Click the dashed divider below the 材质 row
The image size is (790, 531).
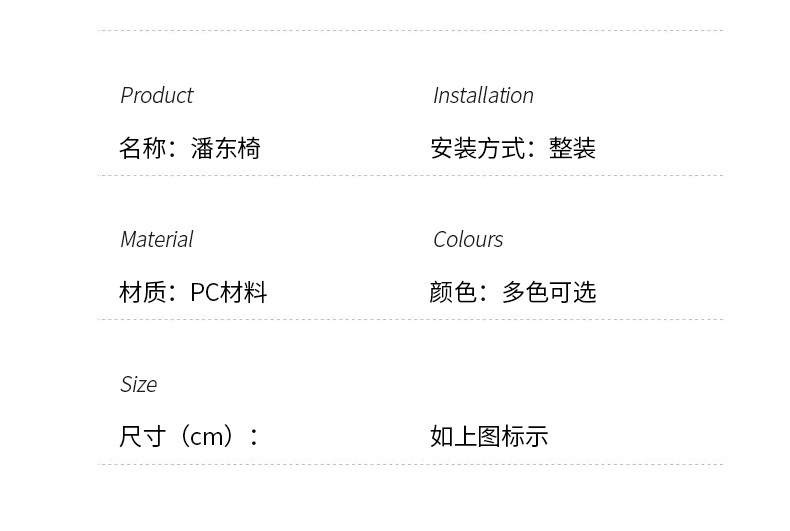click(x=410, y=319)
